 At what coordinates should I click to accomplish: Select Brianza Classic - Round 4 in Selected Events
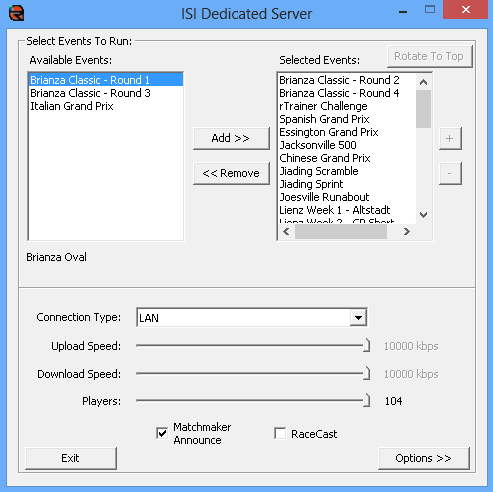(347, 93)
